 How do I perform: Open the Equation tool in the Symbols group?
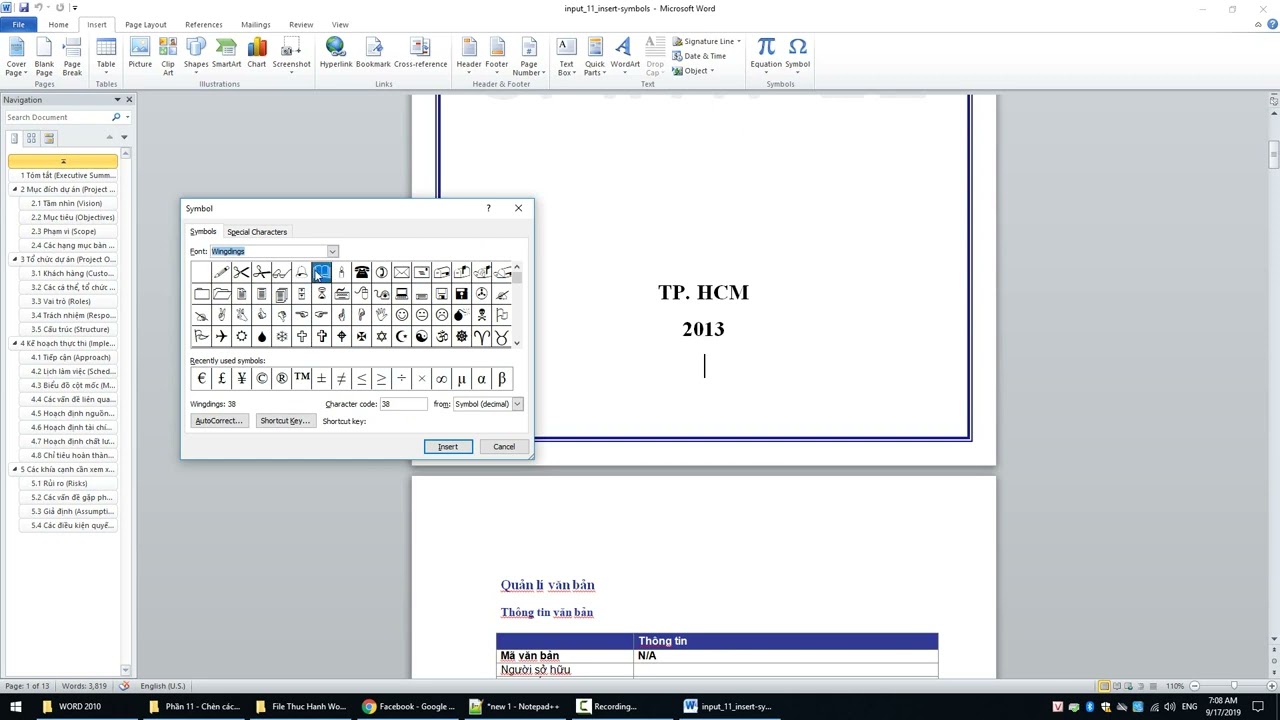pos(766,55)
